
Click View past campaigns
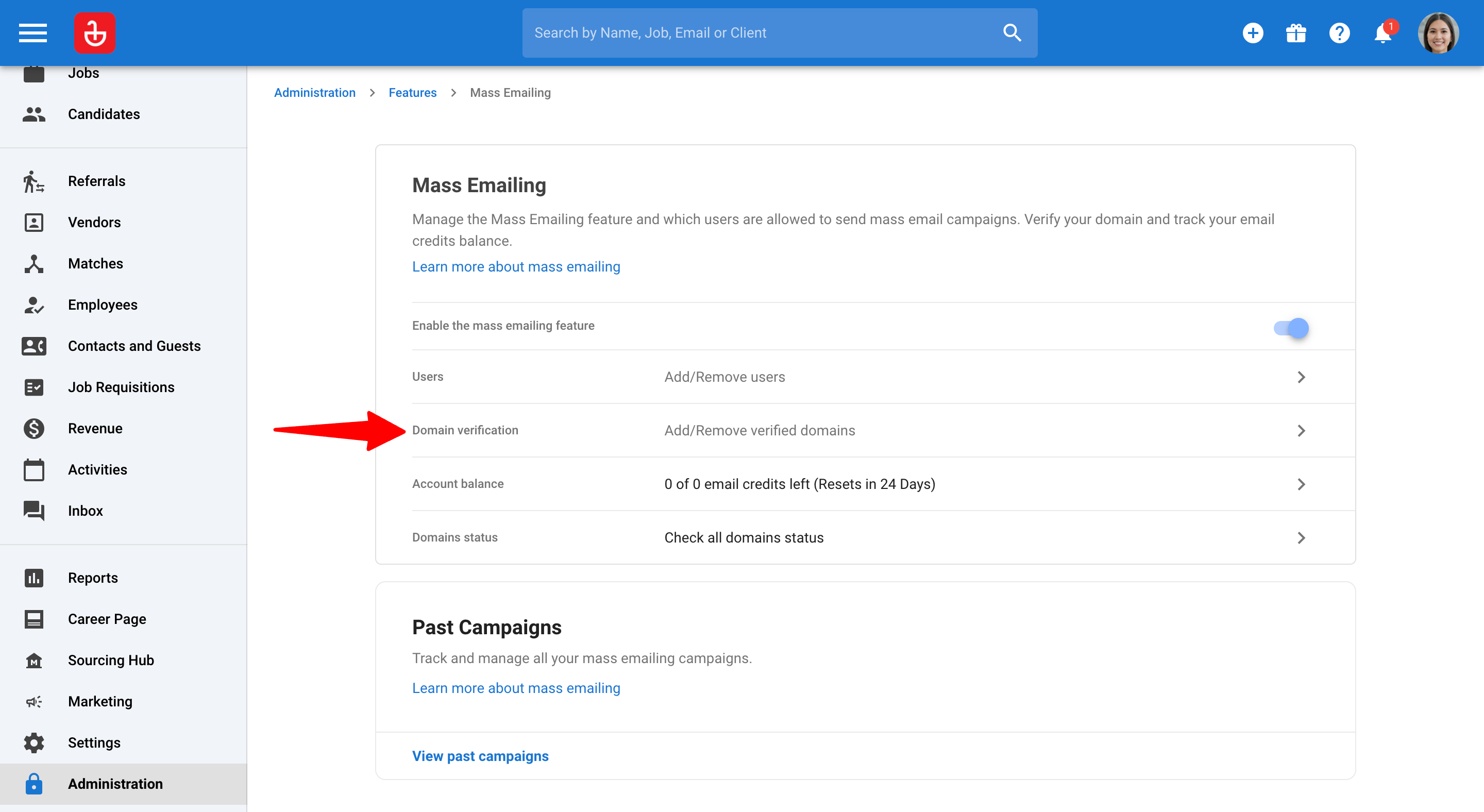pyautogui.click(x=480, y=756)
